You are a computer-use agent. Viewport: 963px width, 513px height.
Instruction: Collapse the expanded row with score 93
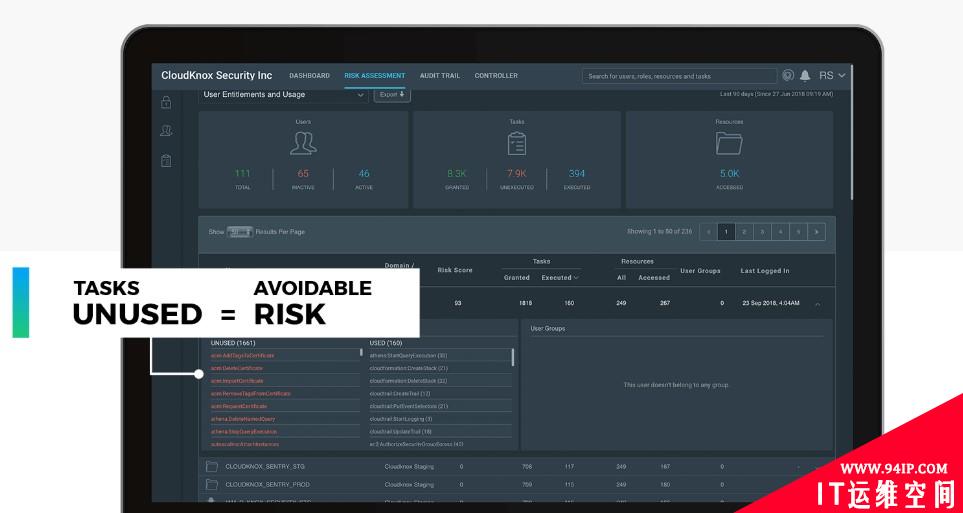tap(817, 303)
